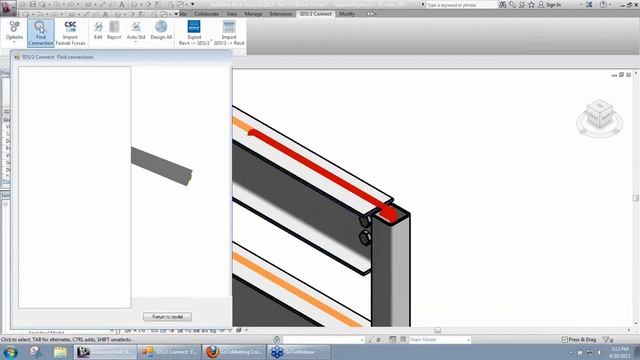Screen dimensions: 640x360
Task: Open the Communication Center icon
Action: point(522,5)
